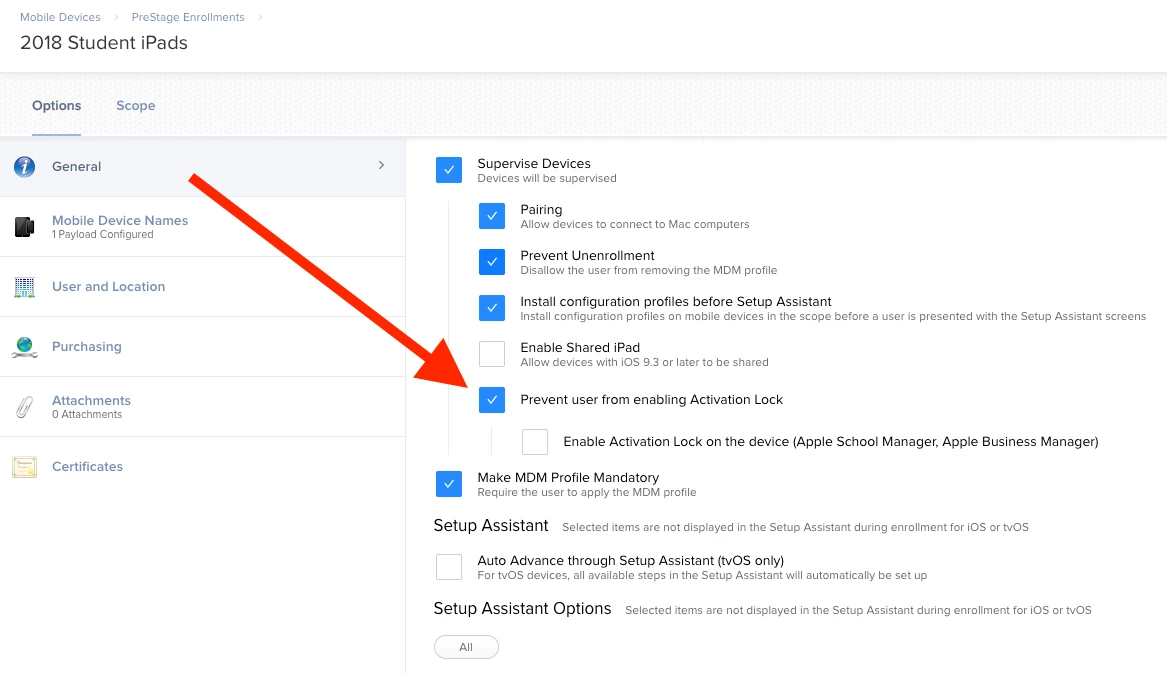Click the 0 Attachments text
This screenshot has height=674, width=1167.
(x=87, y=414)
